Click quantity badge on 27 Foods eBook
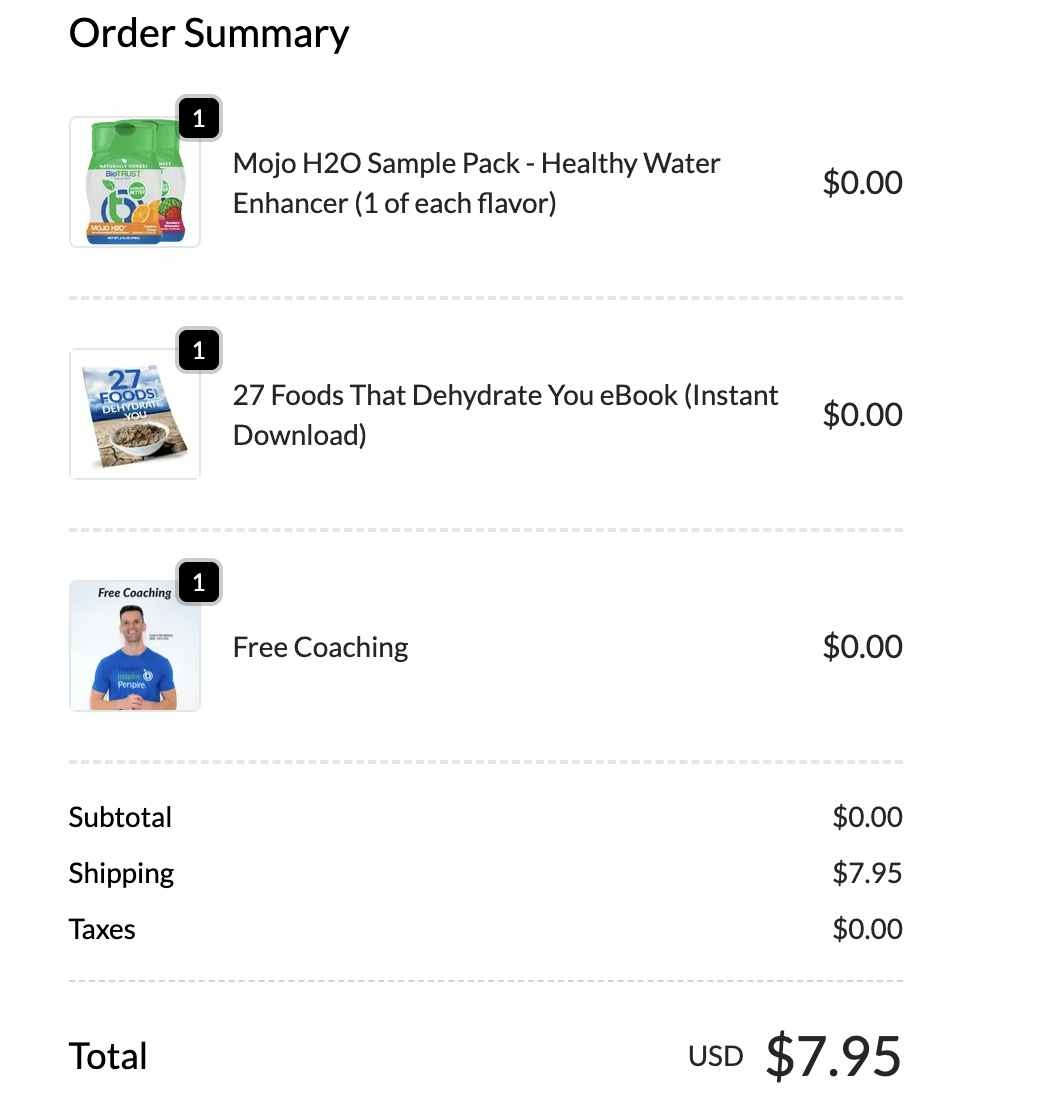This screenshot has height=1096, width=1042. point(199,350)
